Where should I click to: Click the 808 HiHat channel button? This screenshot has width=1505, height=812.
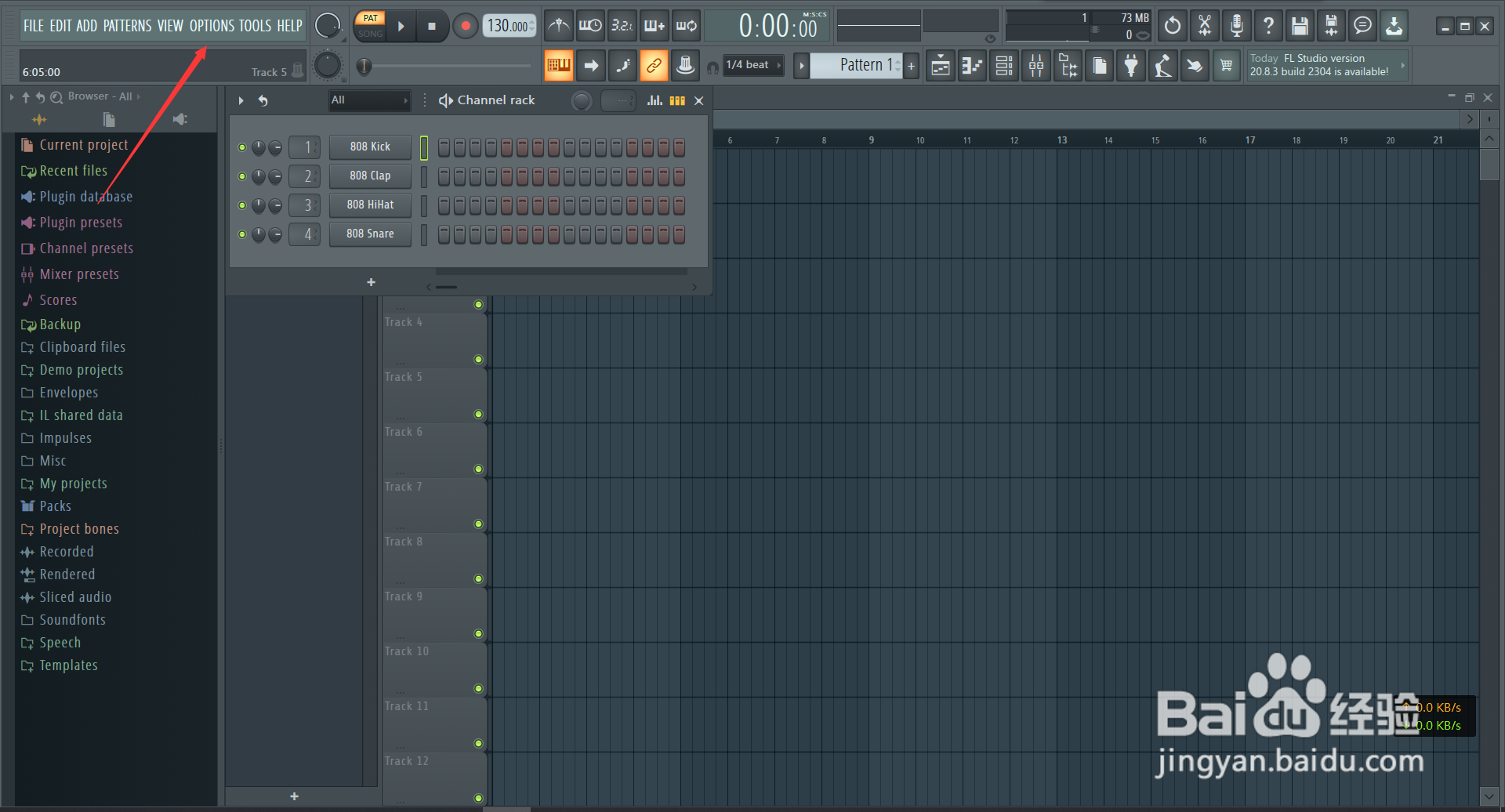(369, 205)
